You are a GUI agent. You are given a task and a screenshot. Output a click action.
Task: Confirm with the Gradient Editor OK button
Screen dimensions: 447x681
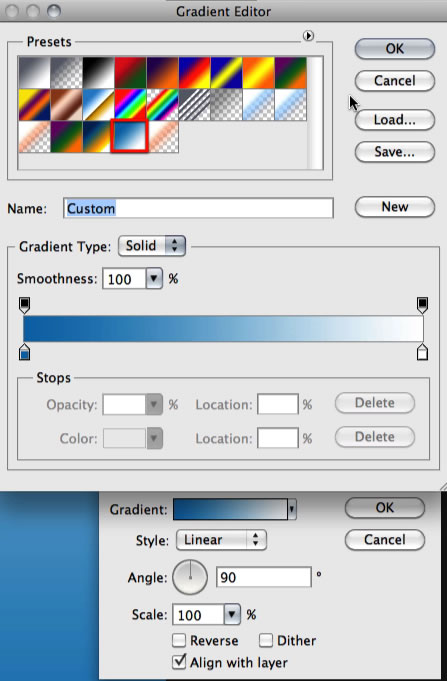click(394, 48)
